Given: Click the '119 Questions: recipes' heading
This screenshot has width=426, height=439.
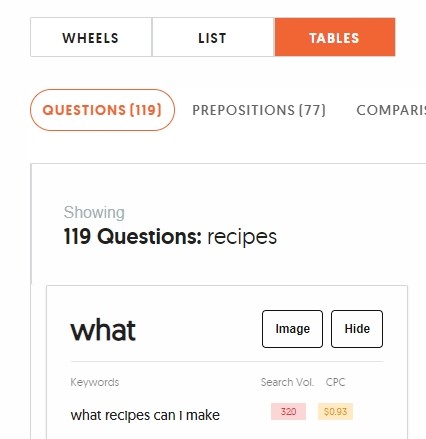Looking at the screenshot, I should [x=170, y=237].
